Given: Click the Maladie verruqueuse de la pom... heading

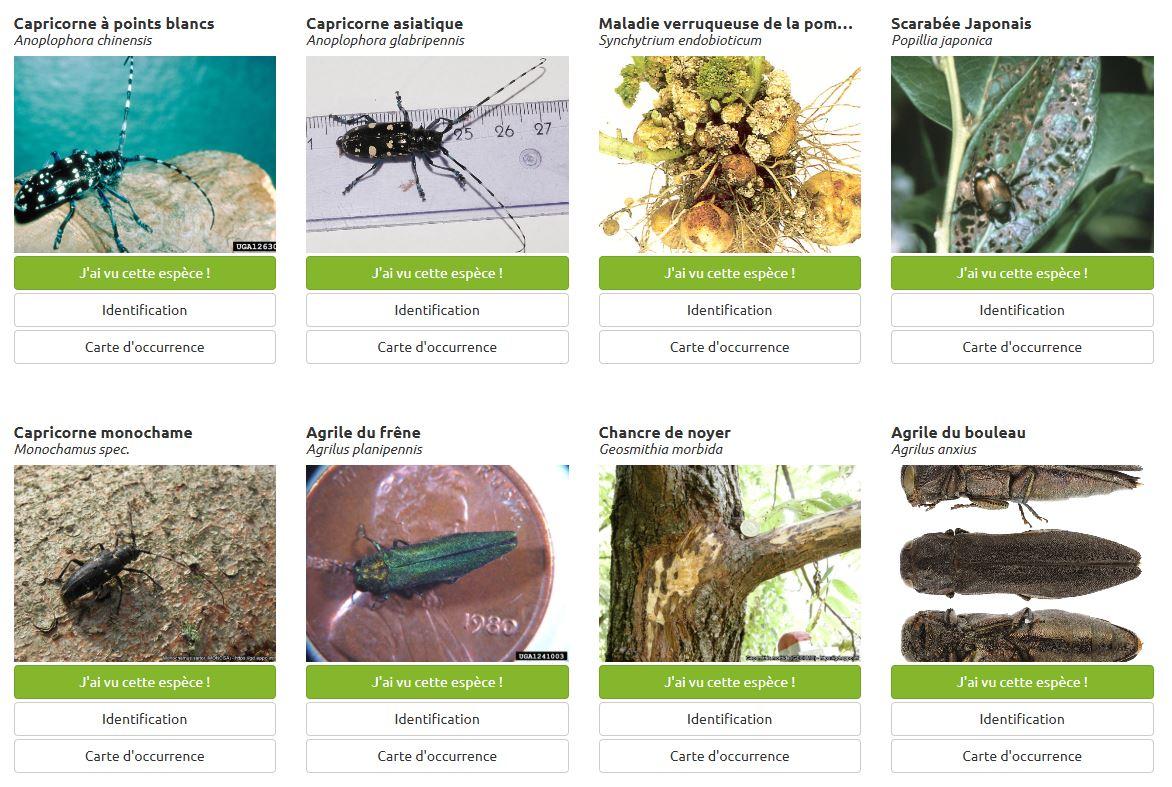Looking at the screenshot, I should tap(725, 23).
